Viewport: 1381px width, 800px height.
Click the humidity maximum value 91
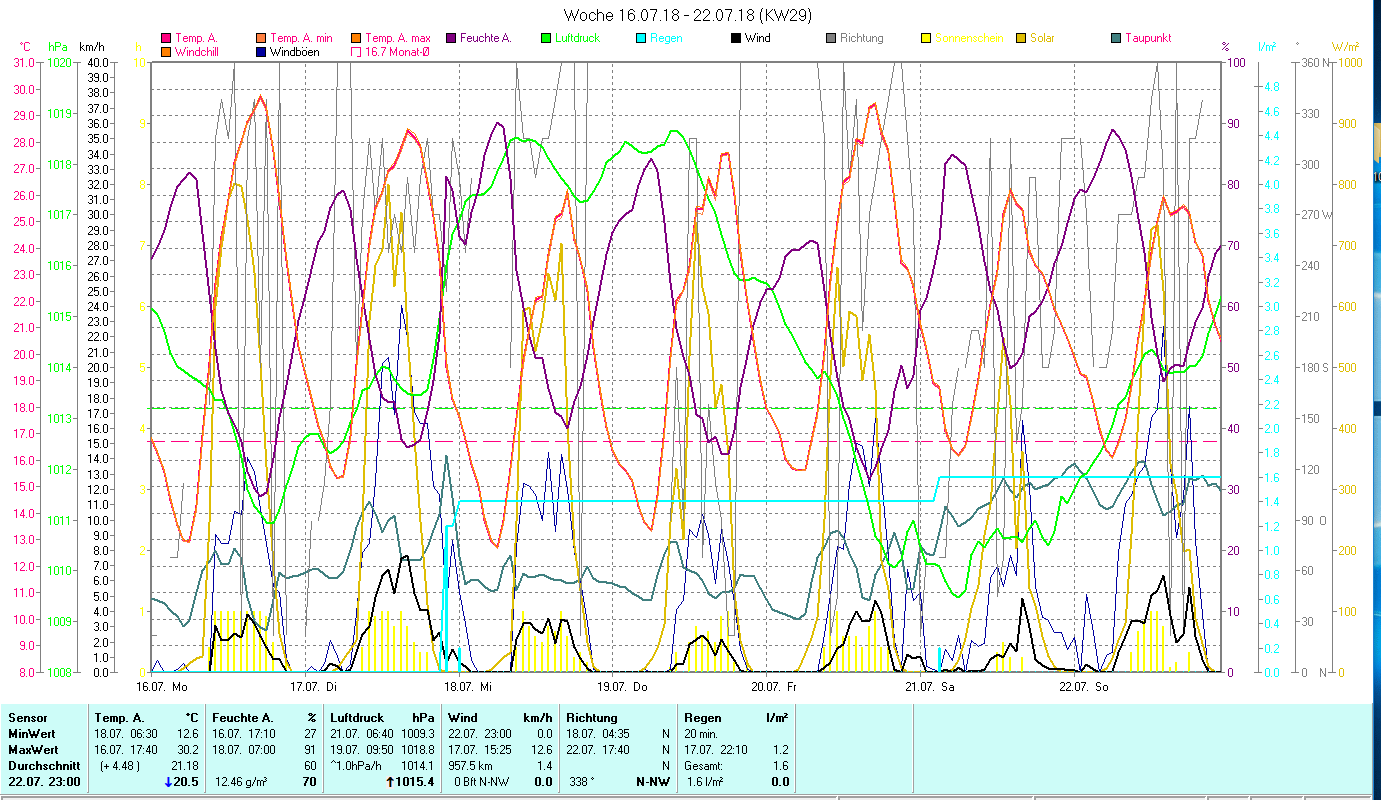(x=309, y=750)
